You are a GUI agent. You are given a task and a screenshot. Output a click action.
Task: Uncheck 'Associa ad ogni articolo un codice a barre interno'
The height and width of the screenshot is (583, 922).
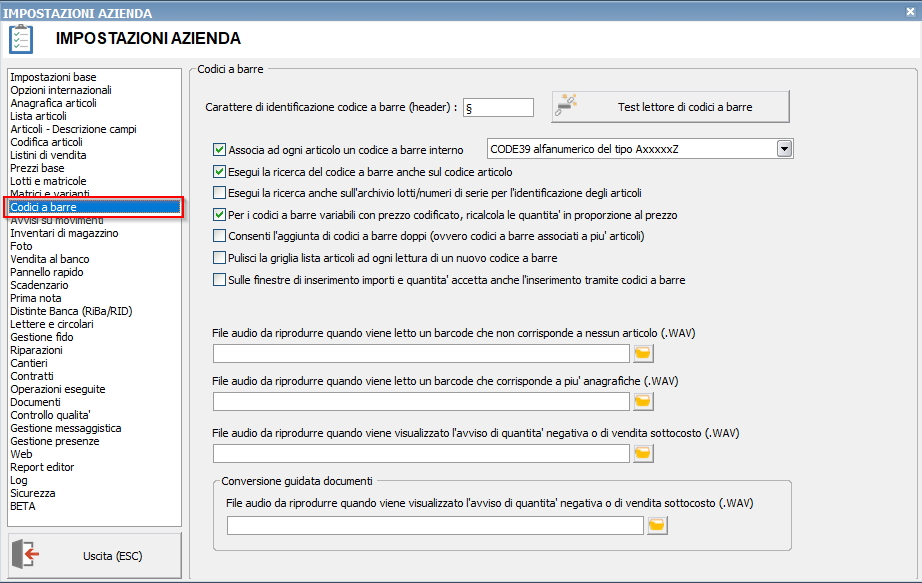click(x=220, y=150)
